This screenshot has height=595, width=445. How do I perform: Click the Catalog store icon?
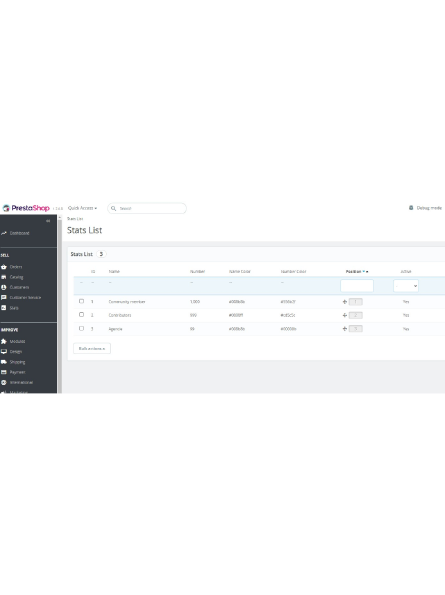pyautogui.click(x=4, y=277)
